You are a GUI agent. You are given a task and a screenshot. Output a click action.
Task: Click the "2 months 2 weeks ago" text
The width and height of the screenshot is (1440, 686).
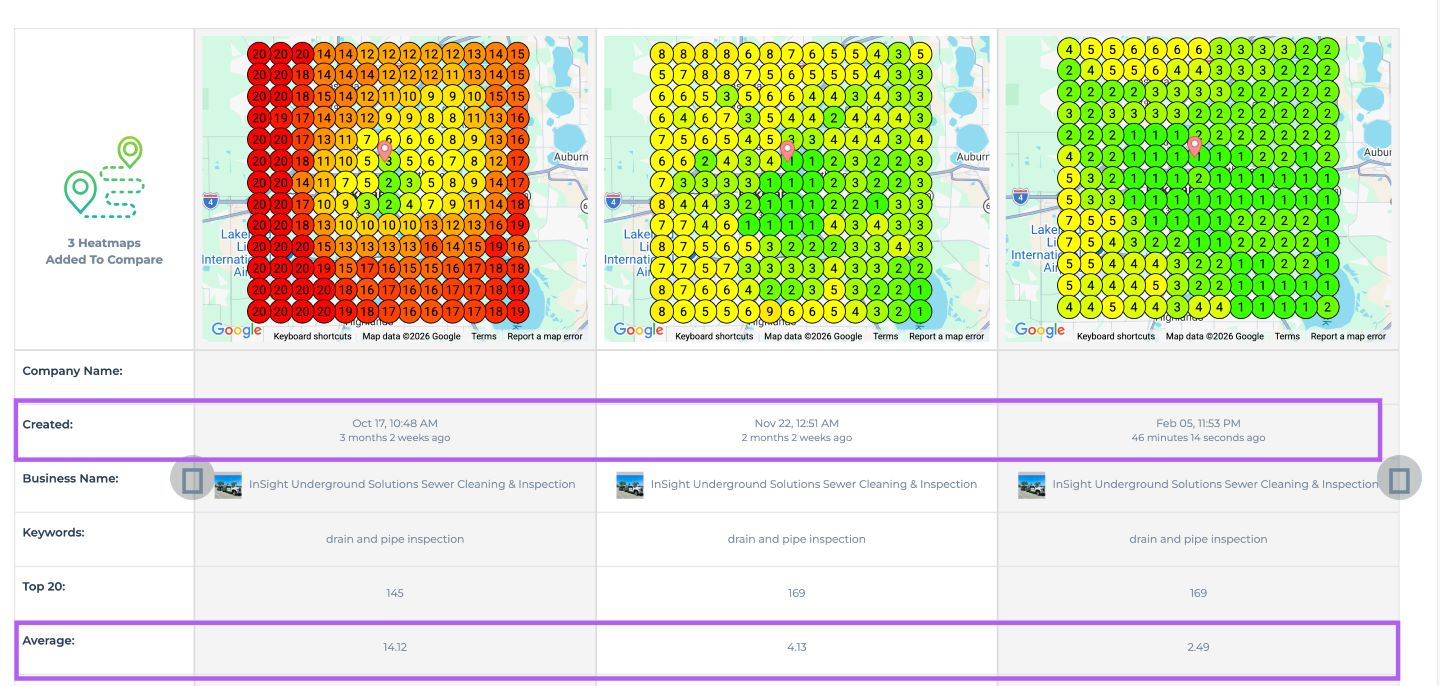coord(797,438)
